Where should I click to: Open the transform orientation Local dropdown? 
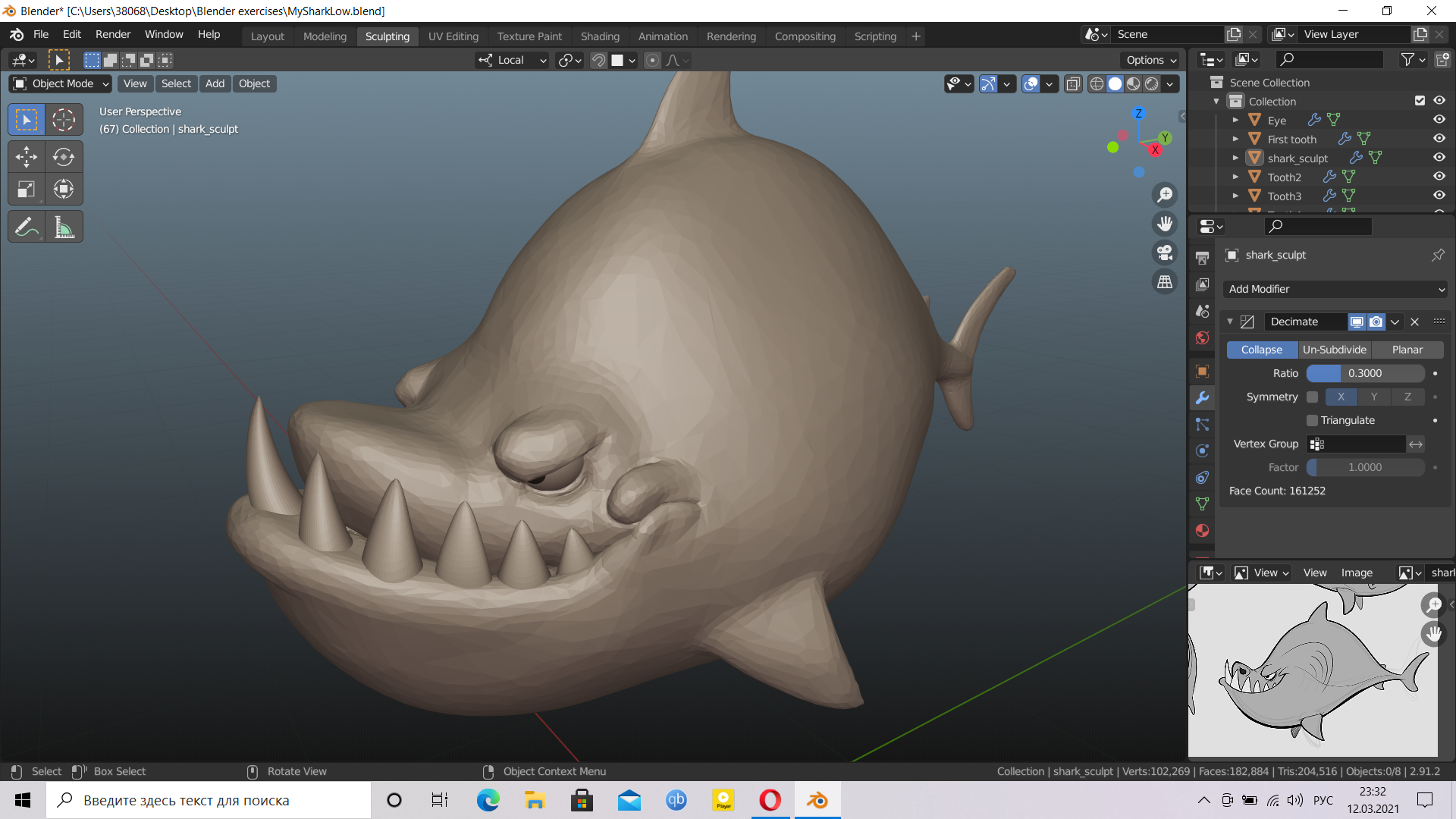click(511, 60)
